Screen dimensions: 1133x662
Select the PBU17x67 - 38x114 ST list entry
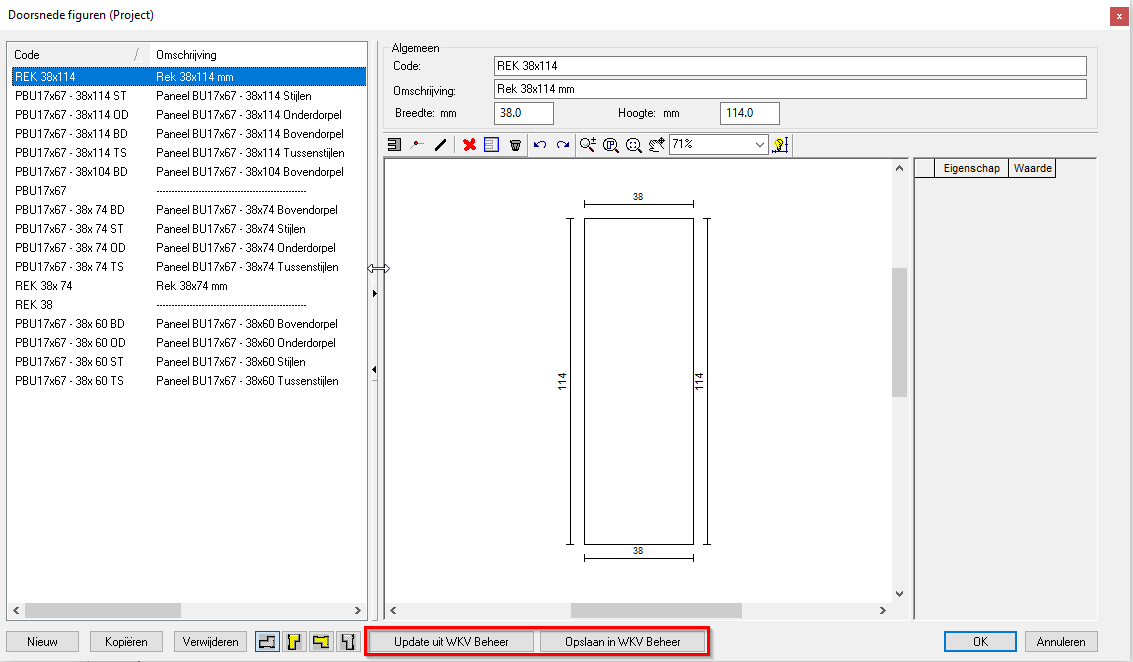pos(75,95)
